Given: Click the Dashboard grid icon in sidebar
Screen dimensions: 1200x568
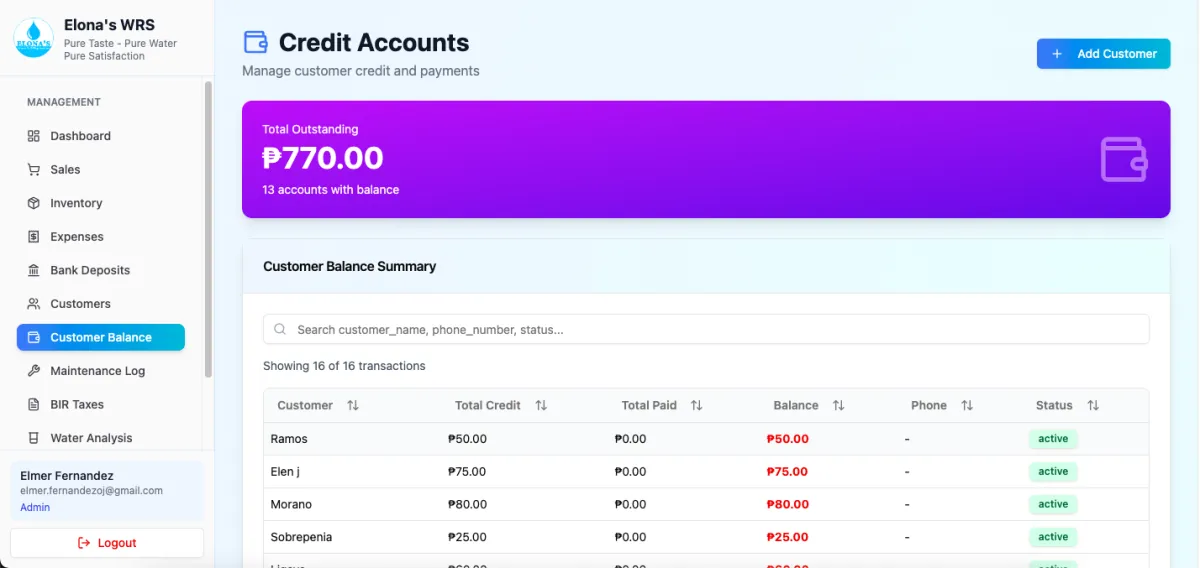Looking at the screenshot, I should pyautogui.click(x=33, y=136).
